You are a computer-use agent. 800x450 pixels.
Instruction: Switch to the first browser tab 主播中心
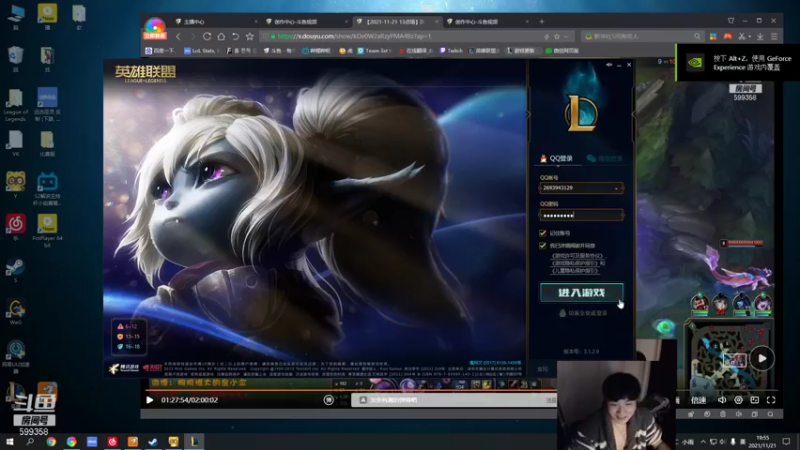(x=215, y=21)
